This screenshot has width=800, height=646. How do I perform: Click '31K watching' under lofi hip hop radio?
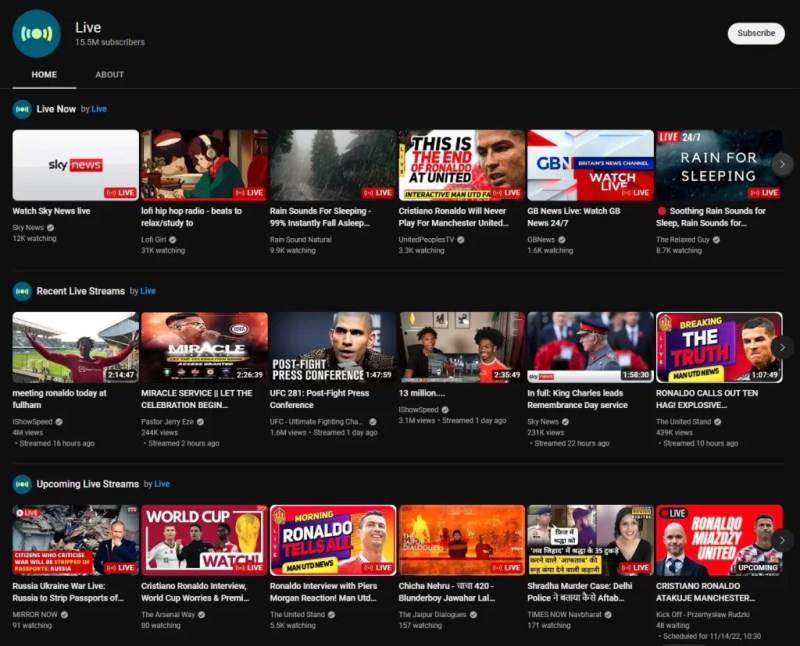163,251
